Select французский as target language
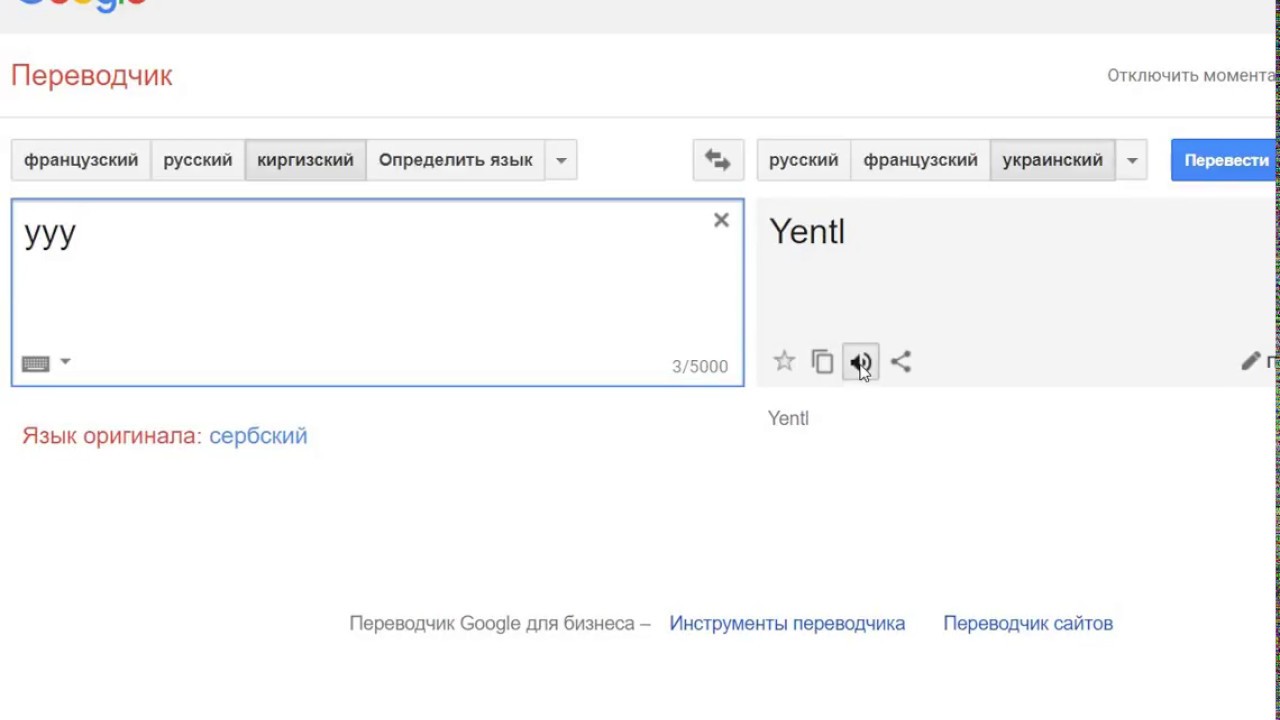 pos(920,160)
